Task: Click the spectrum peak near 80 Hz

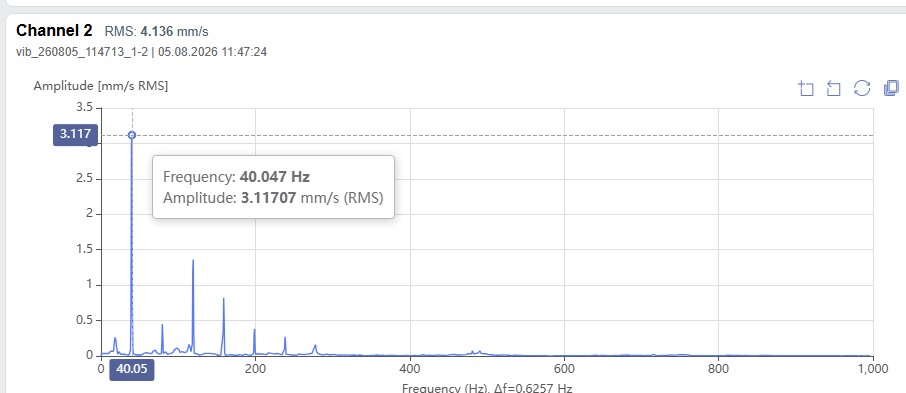Action: tap(162, 325)
